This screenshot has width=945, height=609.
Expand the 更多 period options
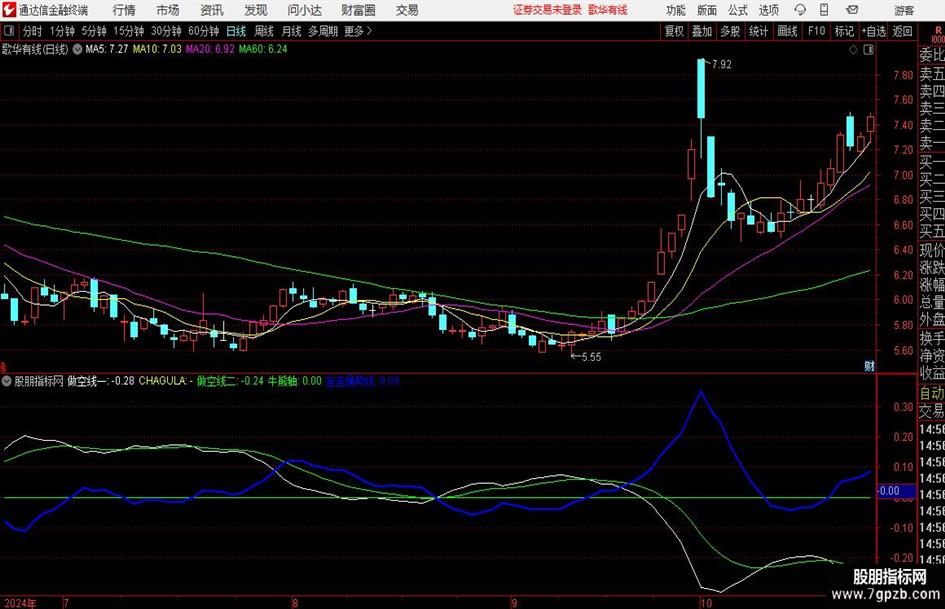[358, 31]
